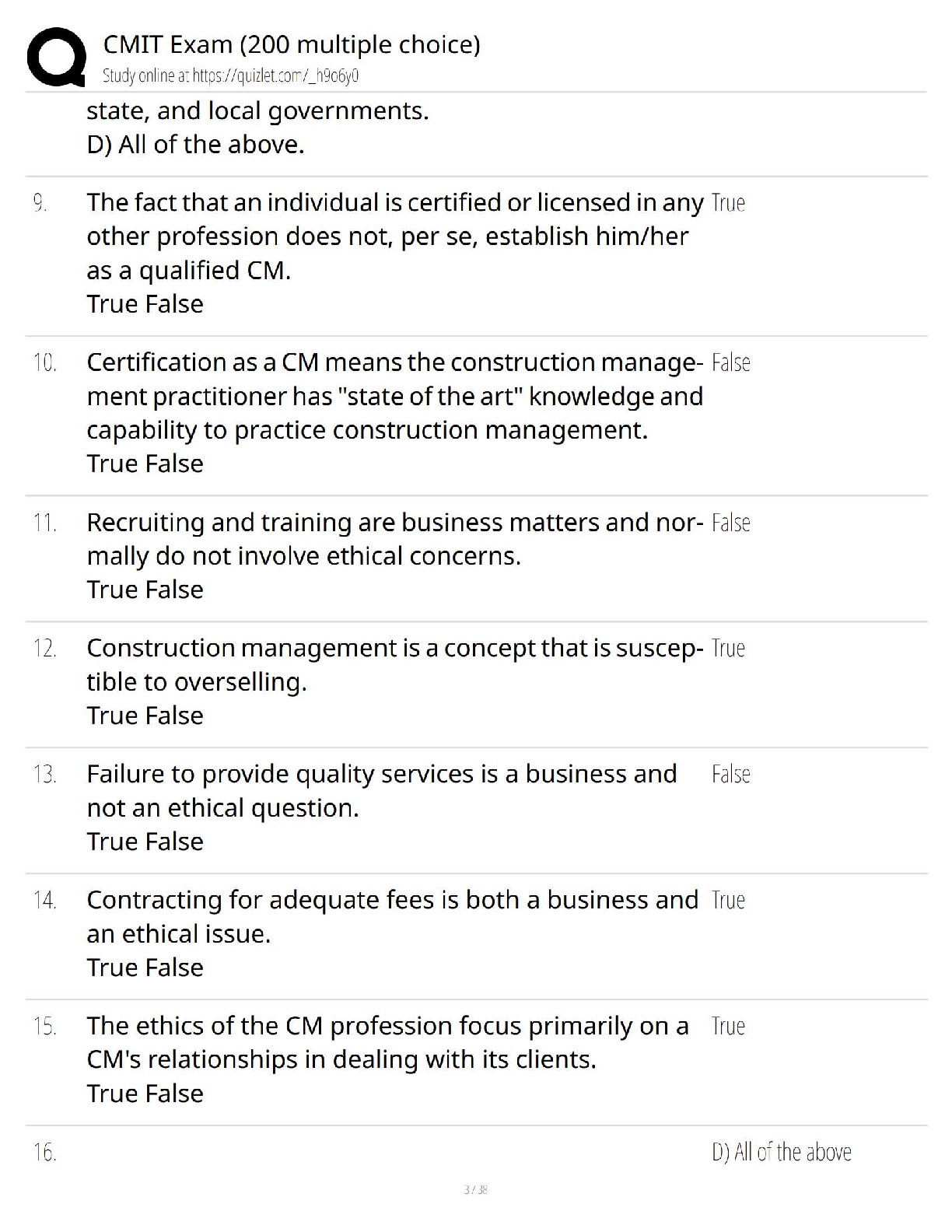
Task: Click the Quizlet Q logo icon
Action: 56,57
